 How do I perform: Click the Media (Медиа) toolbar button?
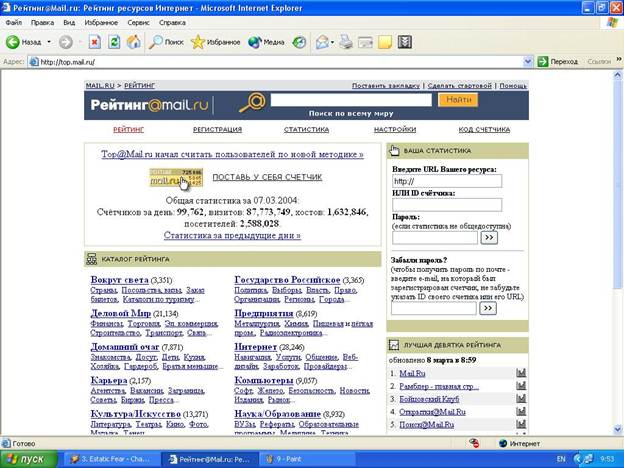coord(266,42)
